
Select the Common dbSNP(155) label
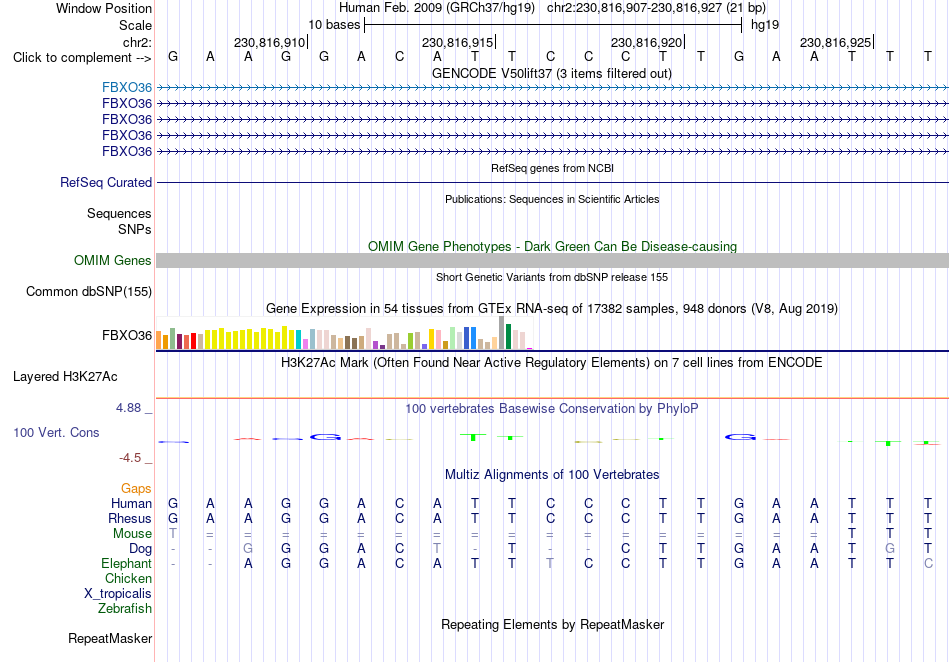point(89,291)
